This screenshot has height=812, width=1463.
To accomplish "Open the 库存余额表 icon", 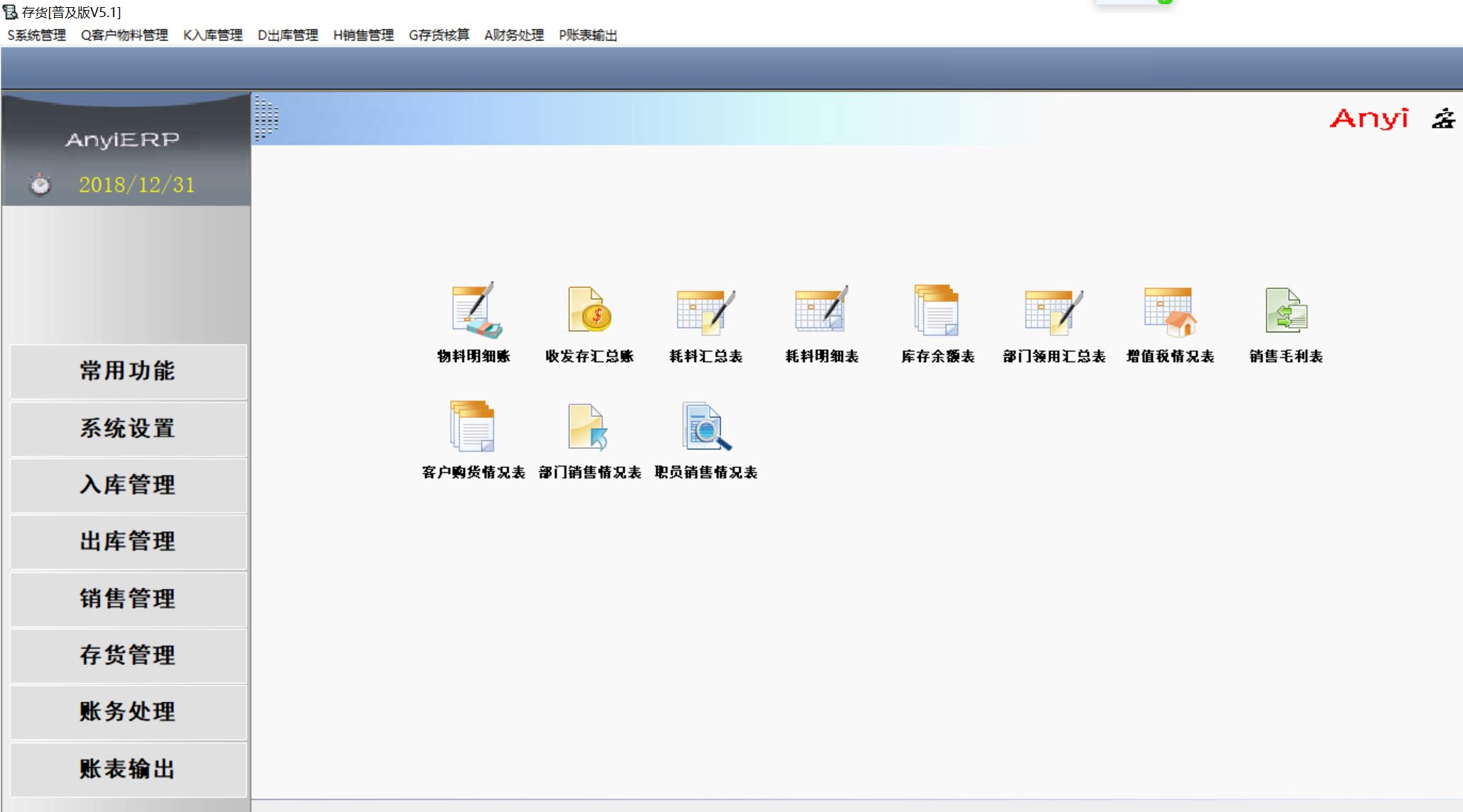I will coord(937,311).
